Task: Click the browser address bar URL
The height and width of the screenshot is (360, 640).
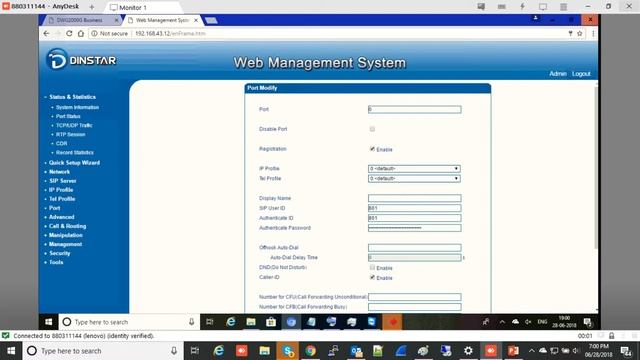Action: (x=170, y=33)
